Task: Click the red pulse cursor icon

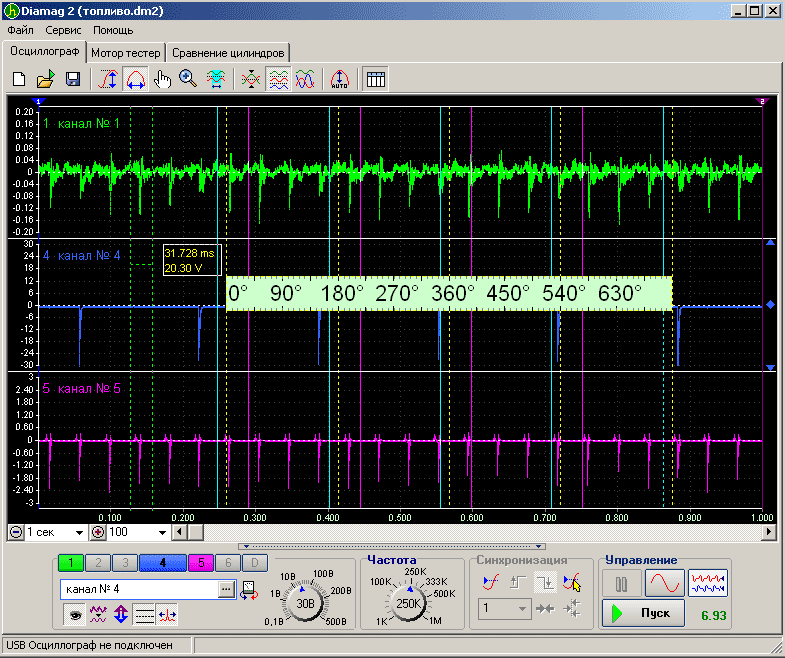Action: (x=167, y=615)
